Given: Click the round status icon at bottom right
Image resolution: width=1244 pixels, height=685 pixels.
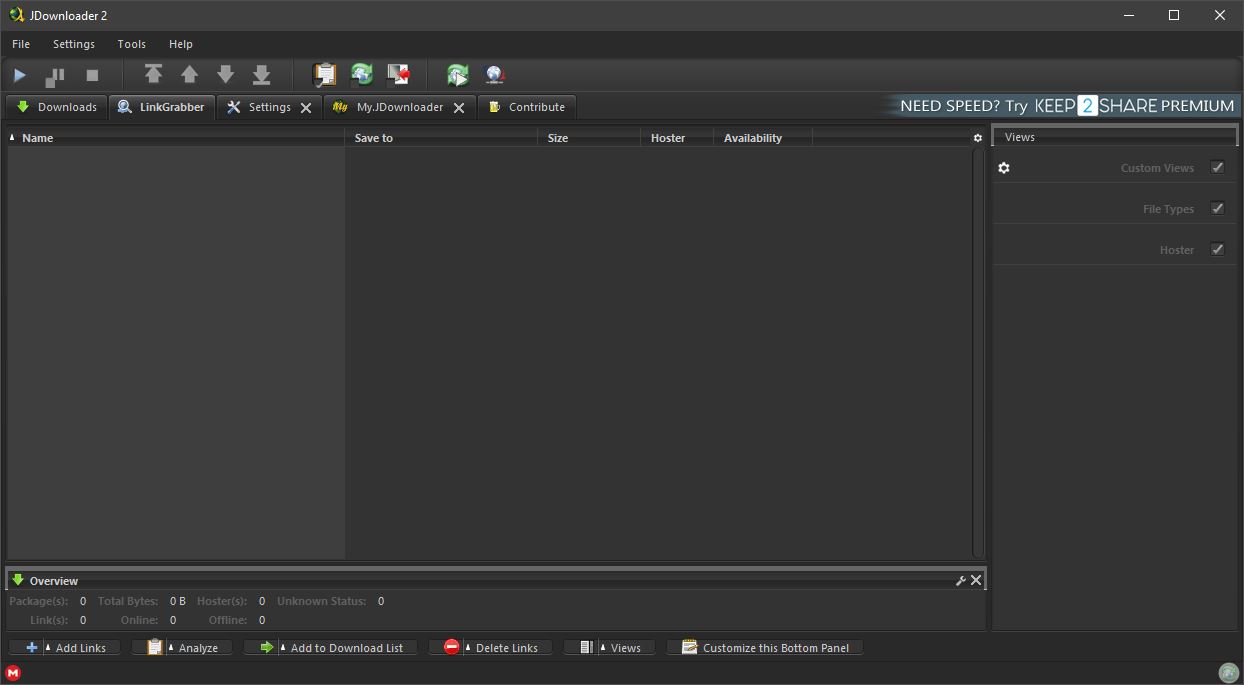Looking at the screenshot, I should coord(1228,673).
